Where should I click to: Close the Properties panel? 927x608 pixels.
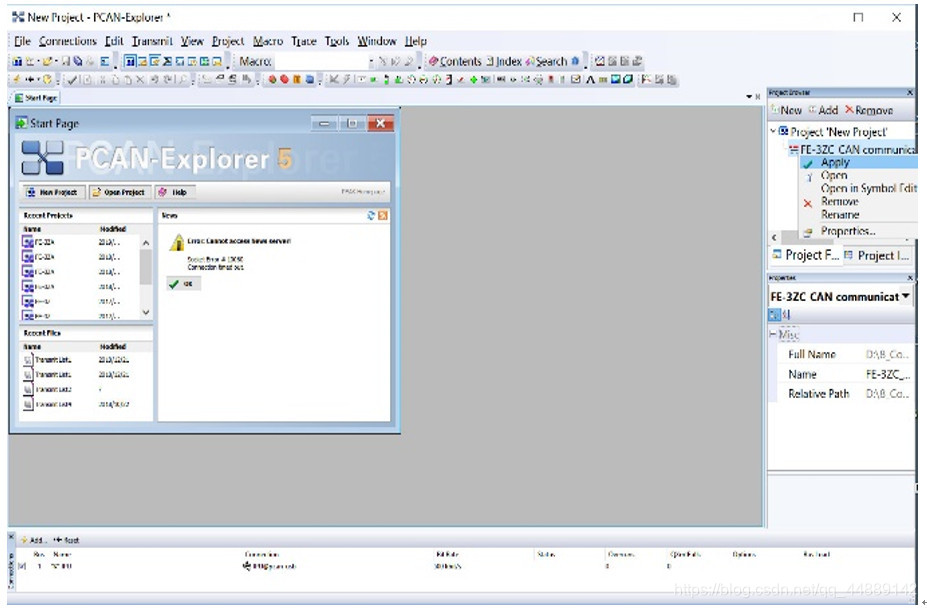910,278
